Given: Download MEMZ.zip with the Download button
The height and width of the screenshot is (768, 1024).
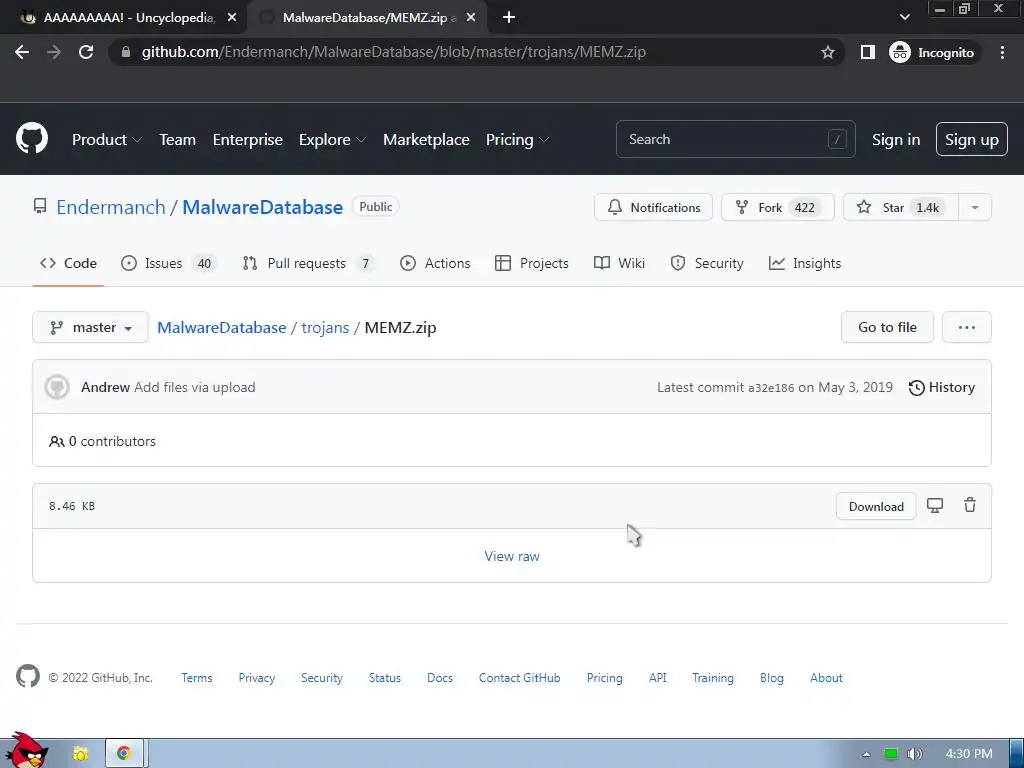Looking at the screenshot, I should pyautogui.click(x=876, y=506).
